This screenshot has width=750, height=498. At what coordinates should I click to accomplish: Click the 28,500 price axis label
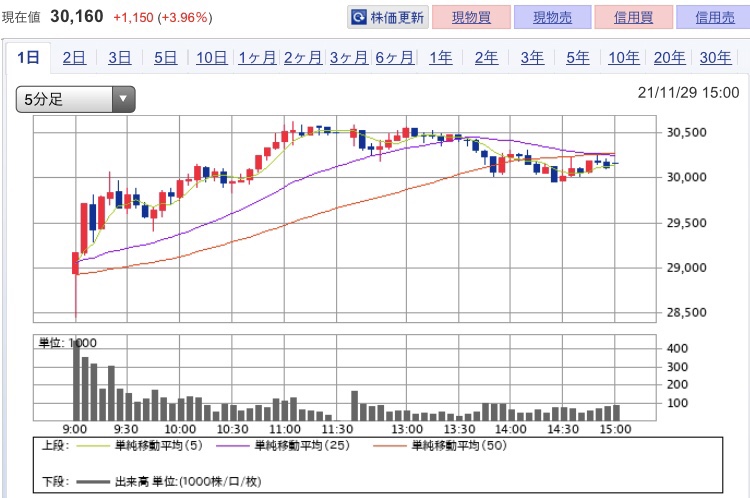pyautogui.click(x=686, y=312)
